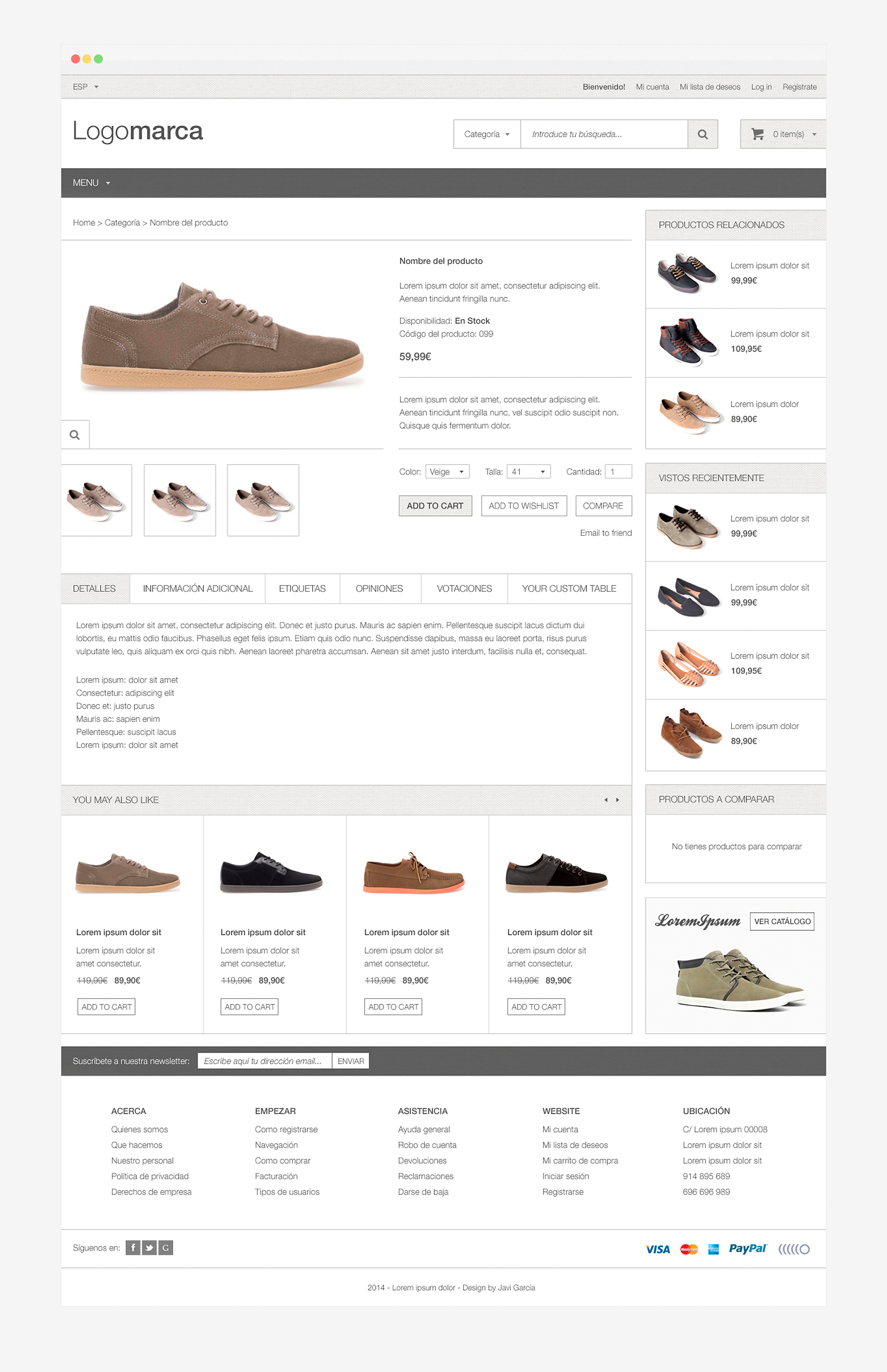887x1372 pixels.
Task: Expand the MENU navigation bar
Action: (x=91, y=183)
